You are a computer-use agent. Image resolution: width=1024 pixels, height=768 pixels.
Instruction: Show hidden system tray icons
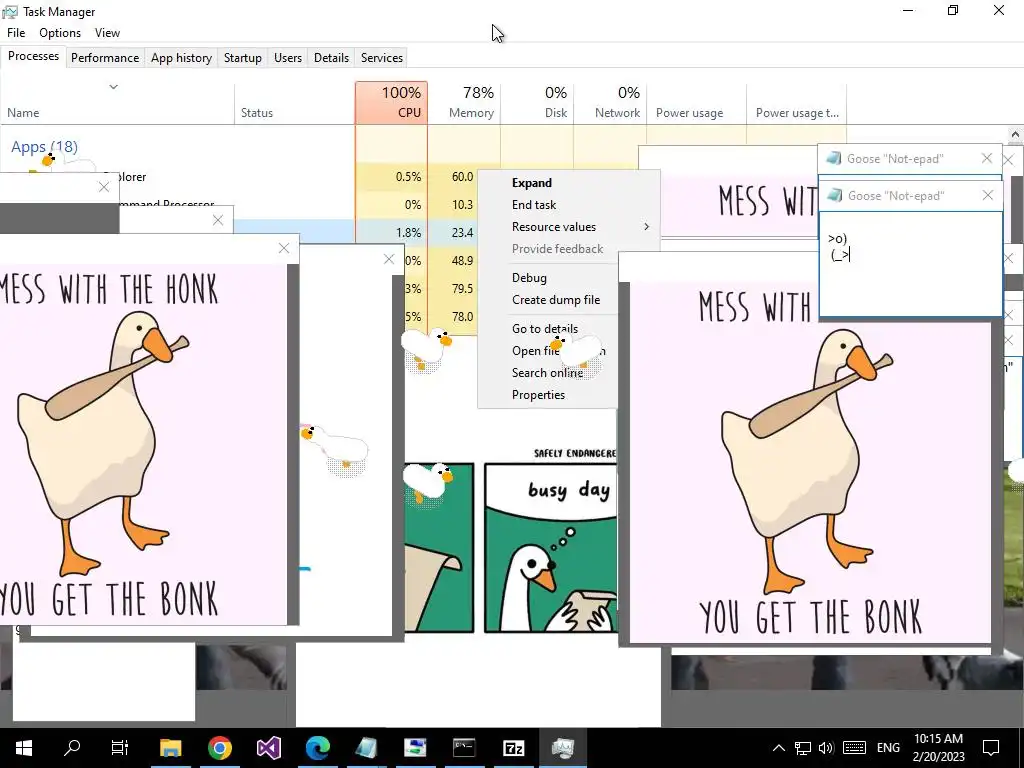point(778,748)
